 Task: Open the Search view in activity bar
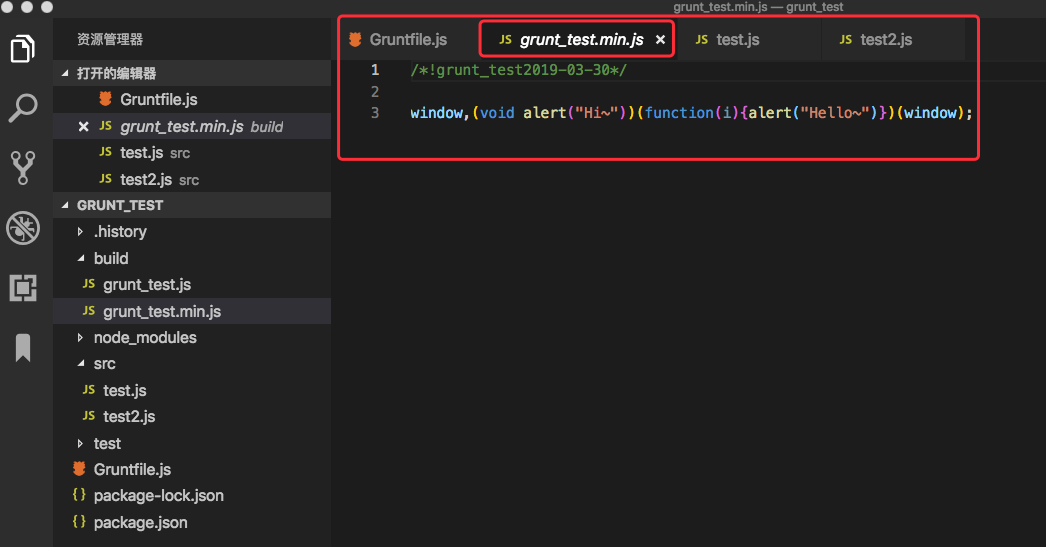tap(23, 108)
